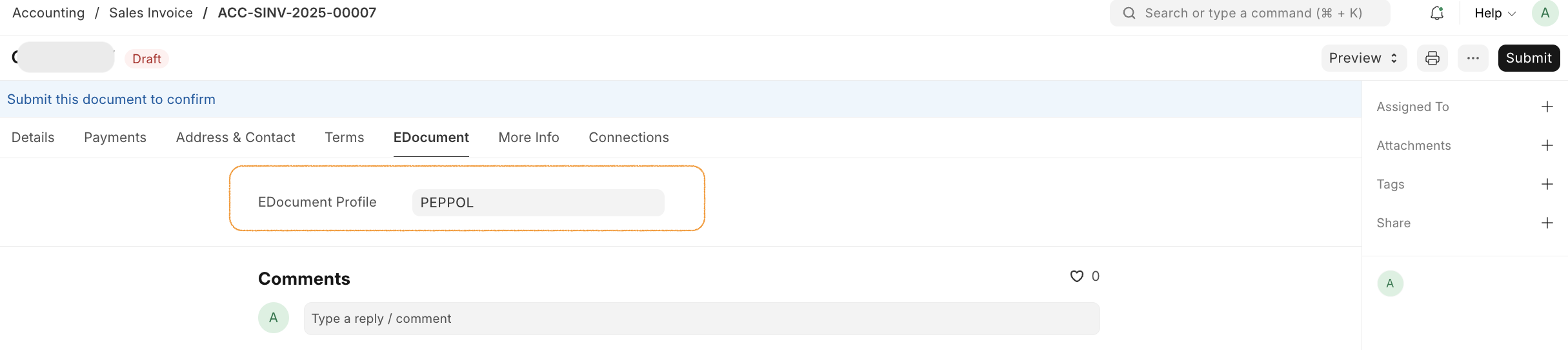The image size is (1568, 350).
Task: Like the document with the heart icon
Action: [1076, 276]
